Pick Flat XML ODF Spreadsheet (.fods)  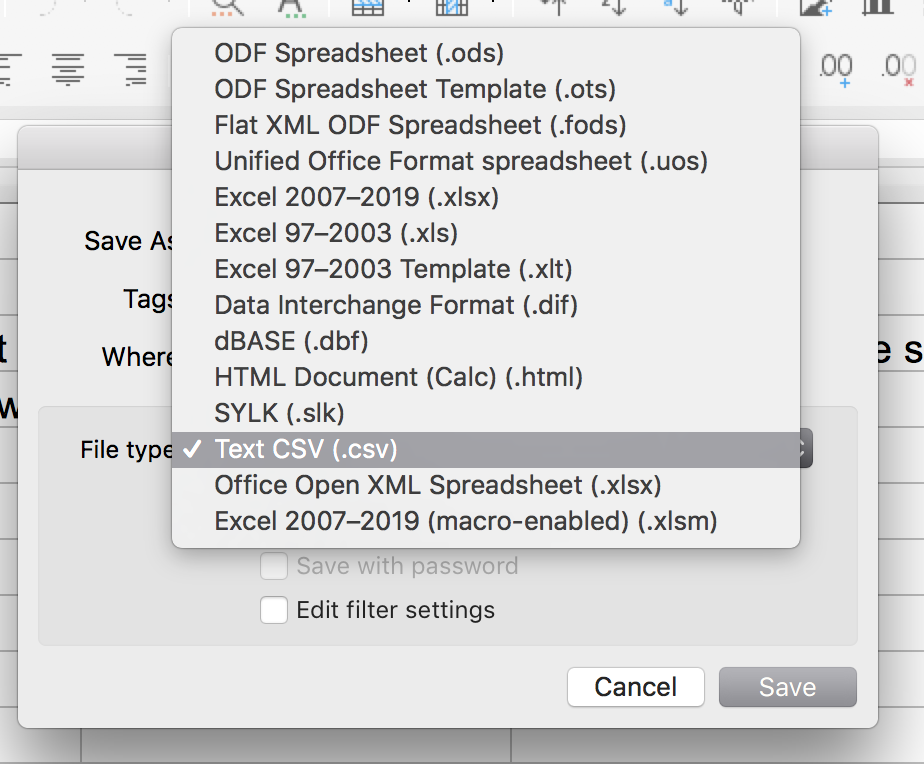(x=486, y=125)
